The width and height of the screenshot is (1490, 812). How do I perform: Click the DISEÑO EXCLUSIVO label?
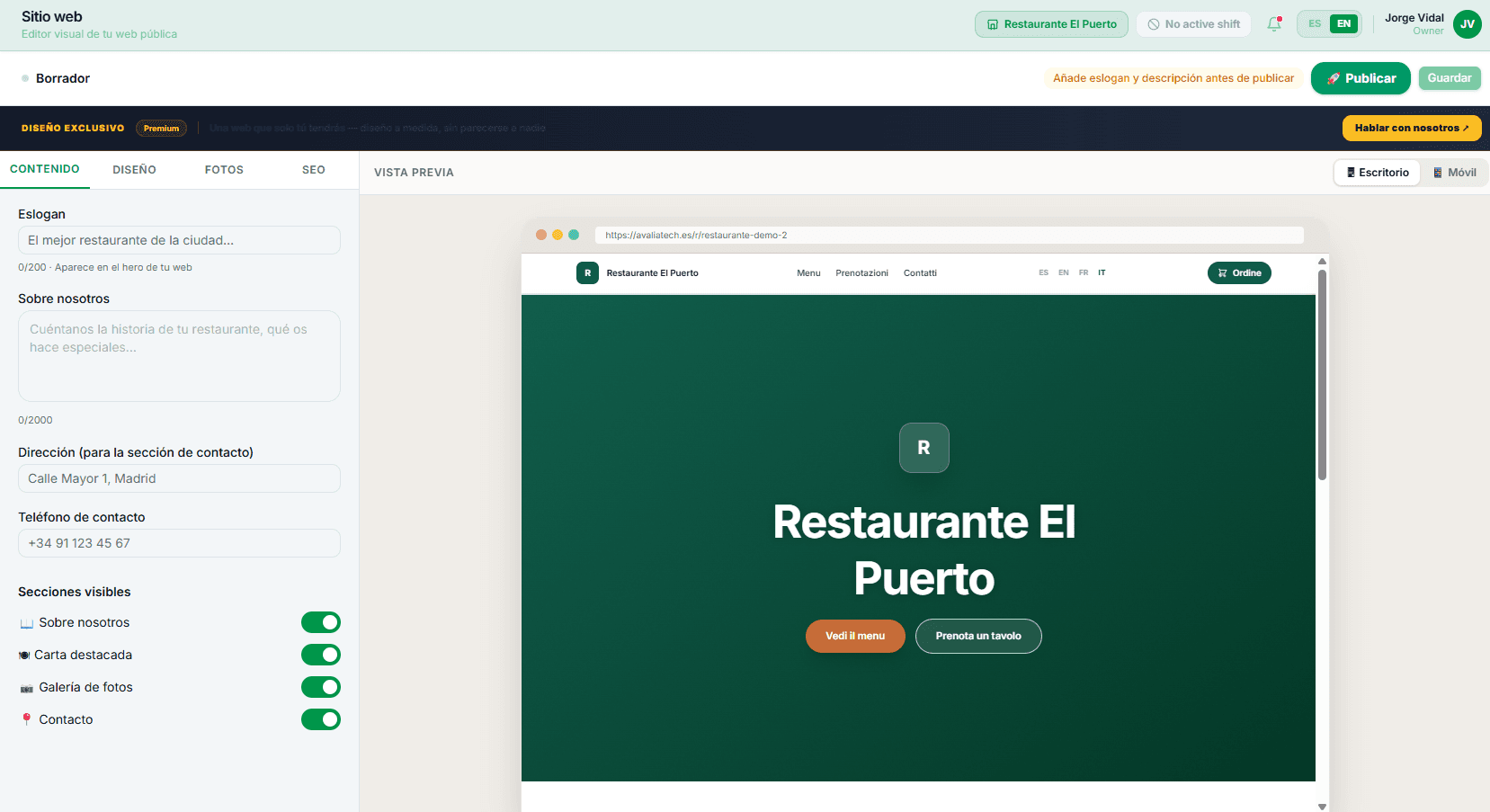pyautogui.click(x=73, y=129)
